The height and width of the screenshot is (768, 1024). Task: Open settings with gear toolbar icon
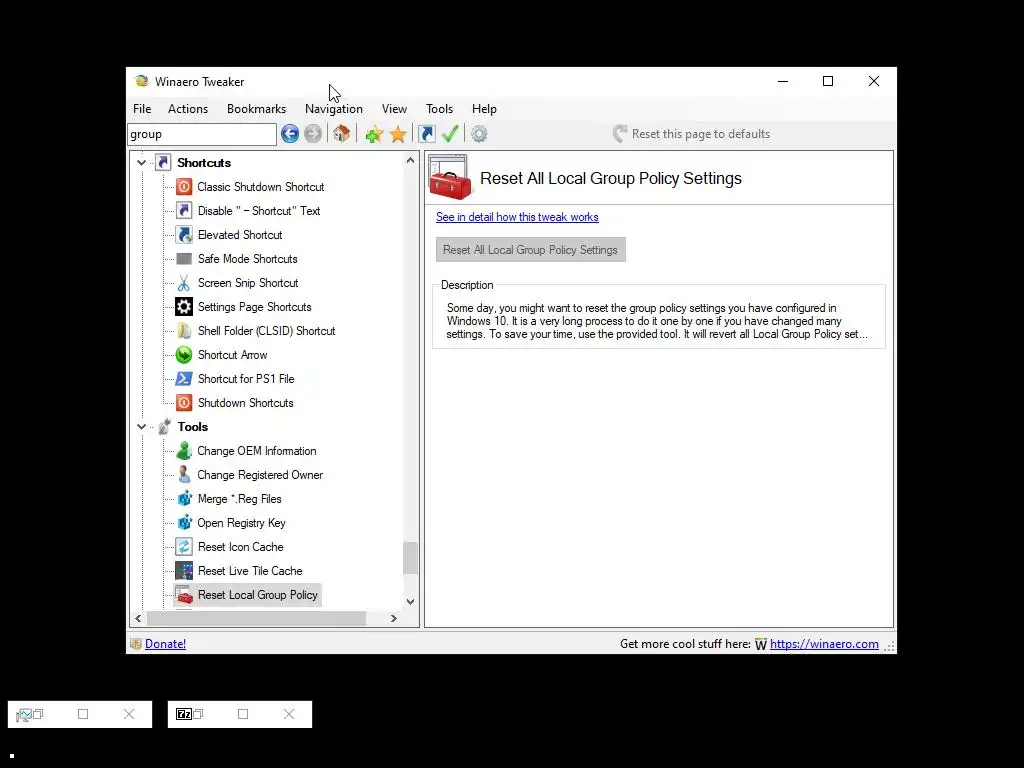(479, 134)
